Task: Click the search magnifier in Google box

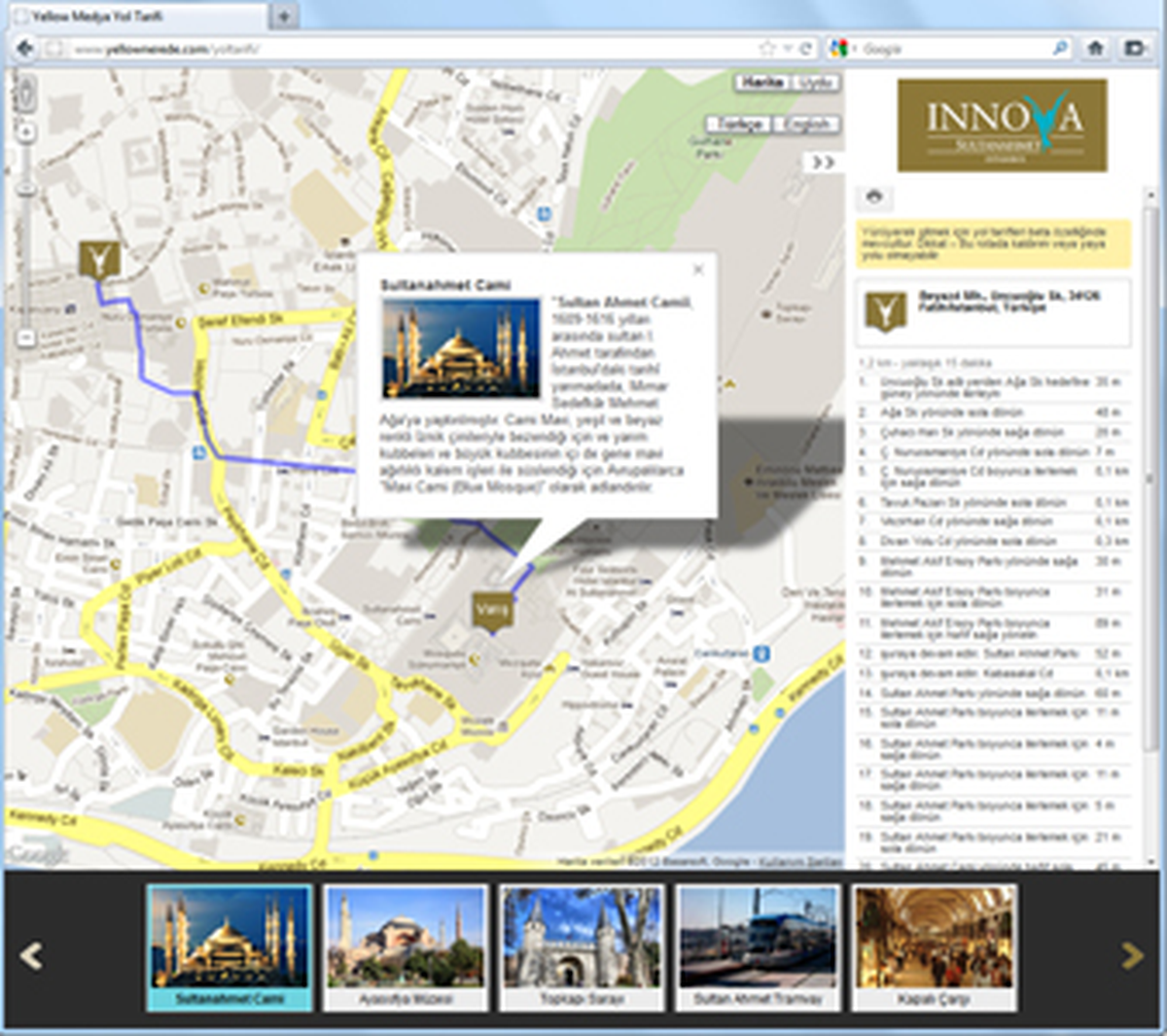Action: tap(1059, 48)
